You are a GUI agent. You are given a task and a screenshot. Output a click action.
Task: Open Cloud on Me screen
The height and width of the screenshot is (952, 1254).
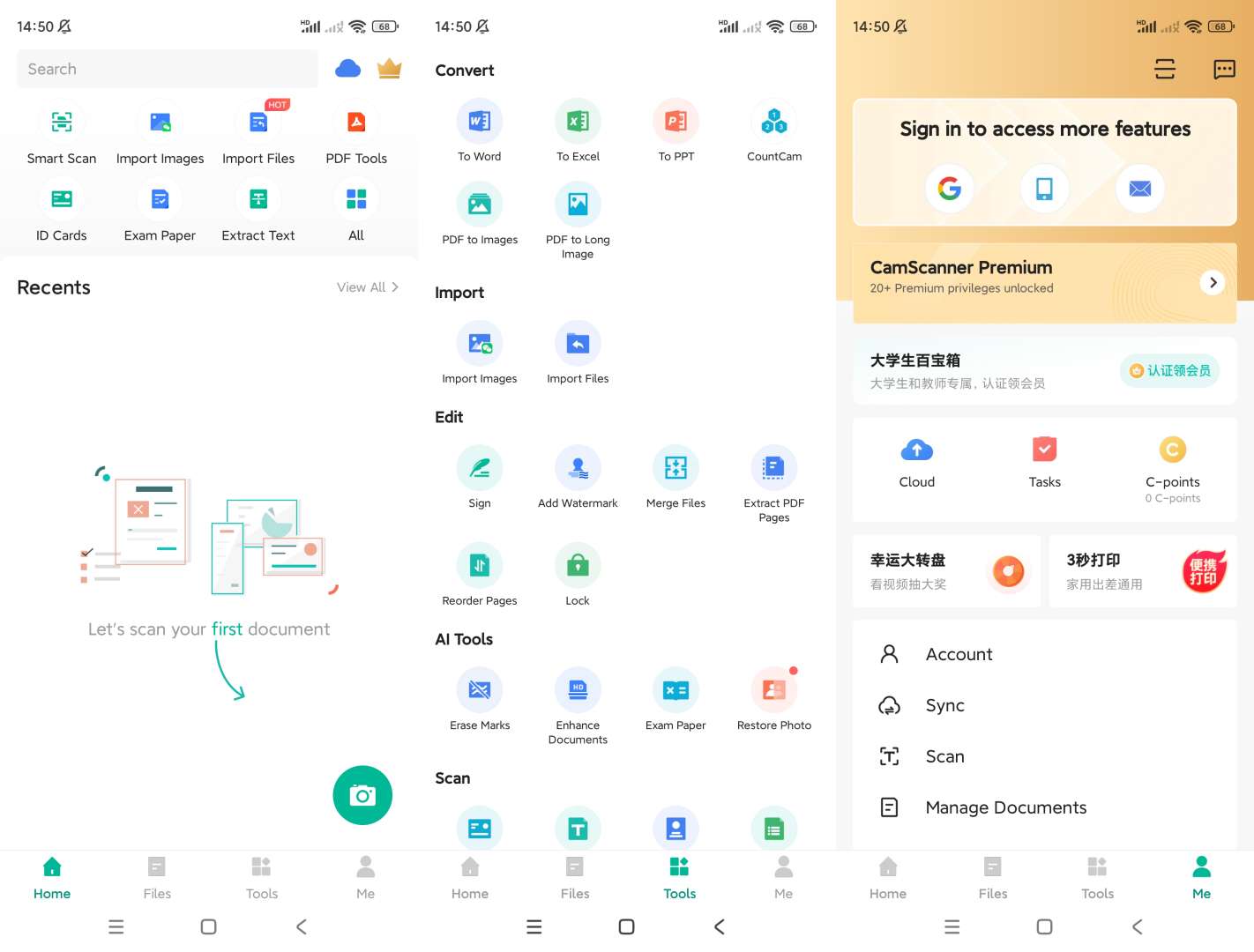[917, 464]
